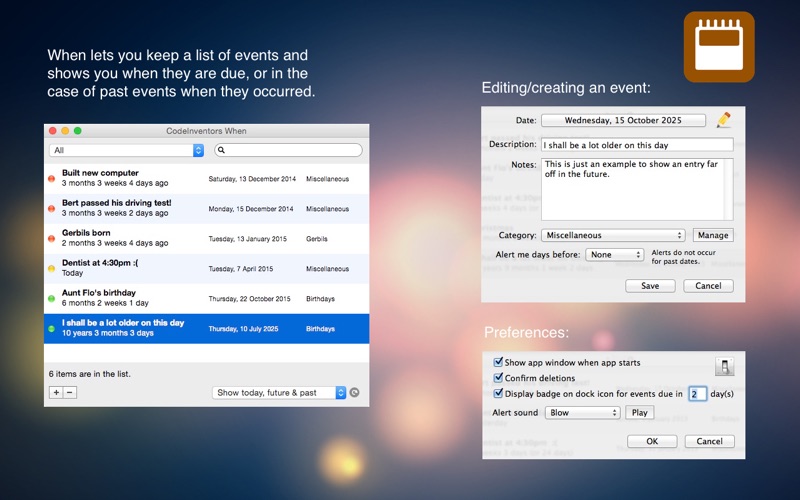Open Alert me days before dropdown
This screenshot has width=800, height=500.
coord(615,255)
